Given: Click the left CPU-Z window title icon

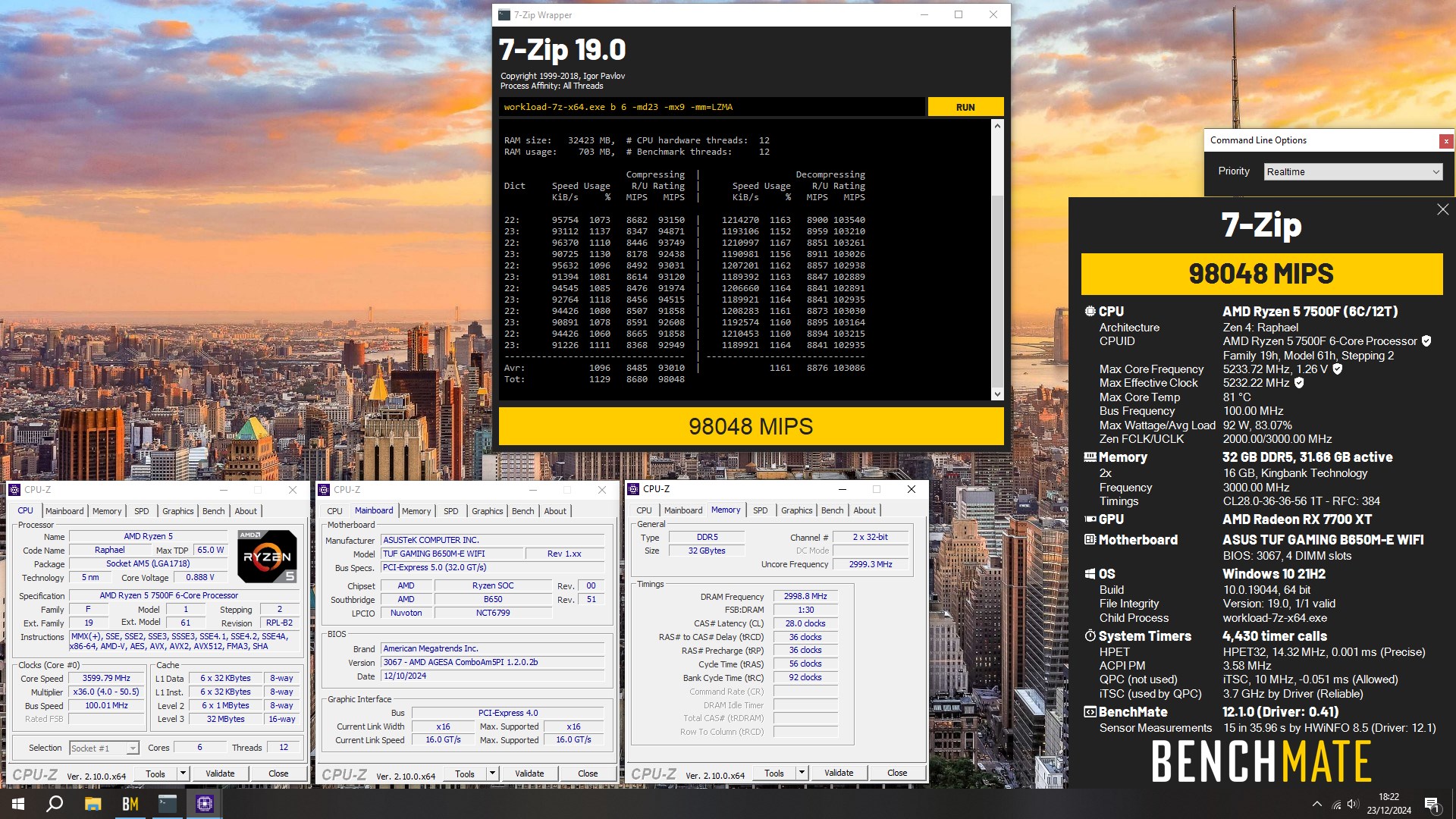Looking at the screenshot, I should click(x=14, y=490).
